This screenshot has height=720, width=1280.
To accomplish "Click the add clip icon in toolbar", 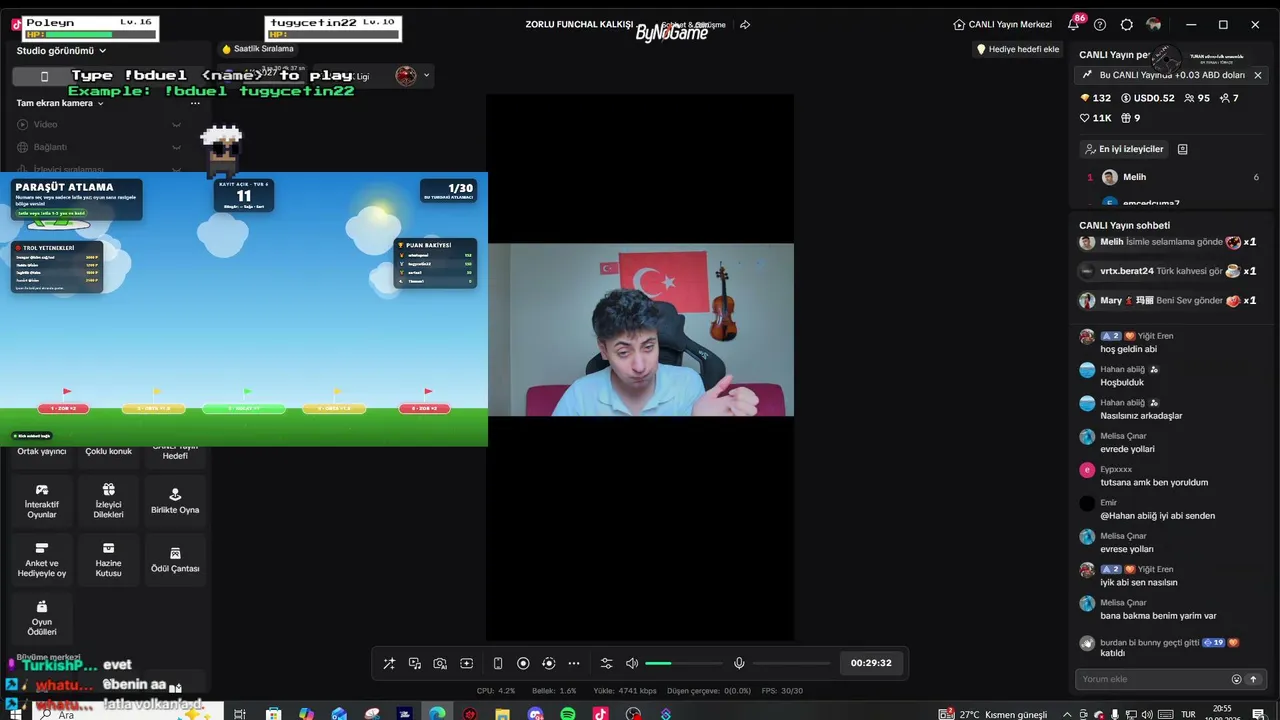I will [x=466, y=663].
